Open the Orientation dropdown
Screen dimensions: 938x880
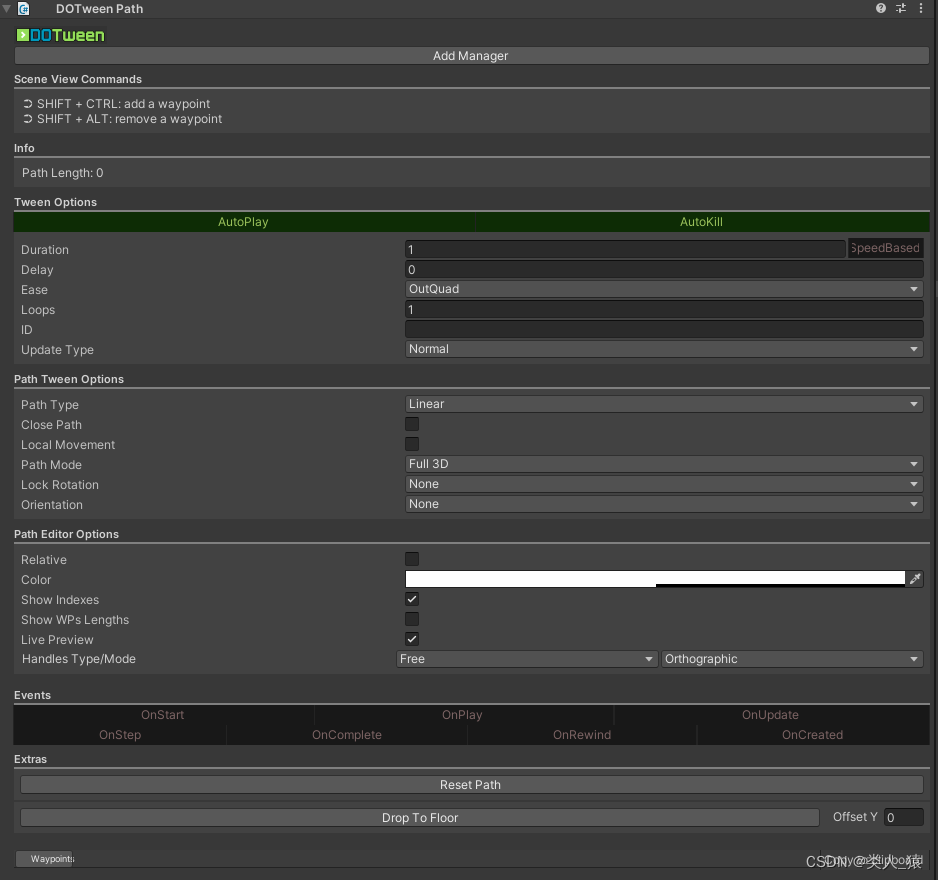point(663,504)
